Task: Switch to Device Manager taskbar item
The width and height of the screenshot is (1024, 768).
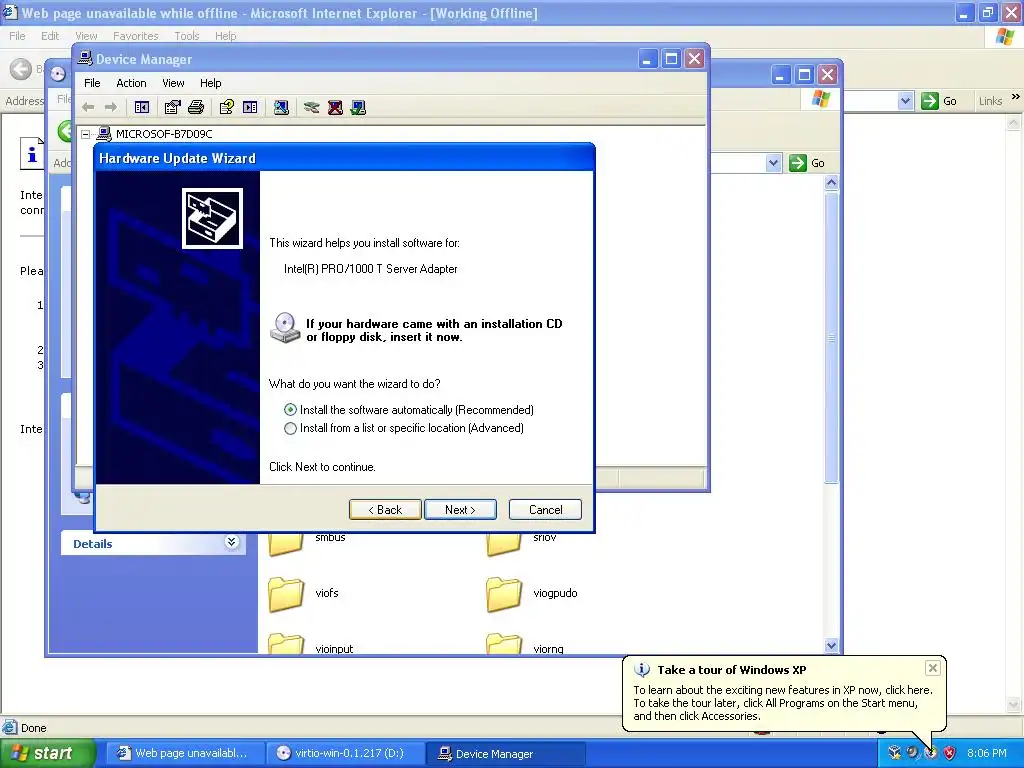Action: click(x=505, y=753)
